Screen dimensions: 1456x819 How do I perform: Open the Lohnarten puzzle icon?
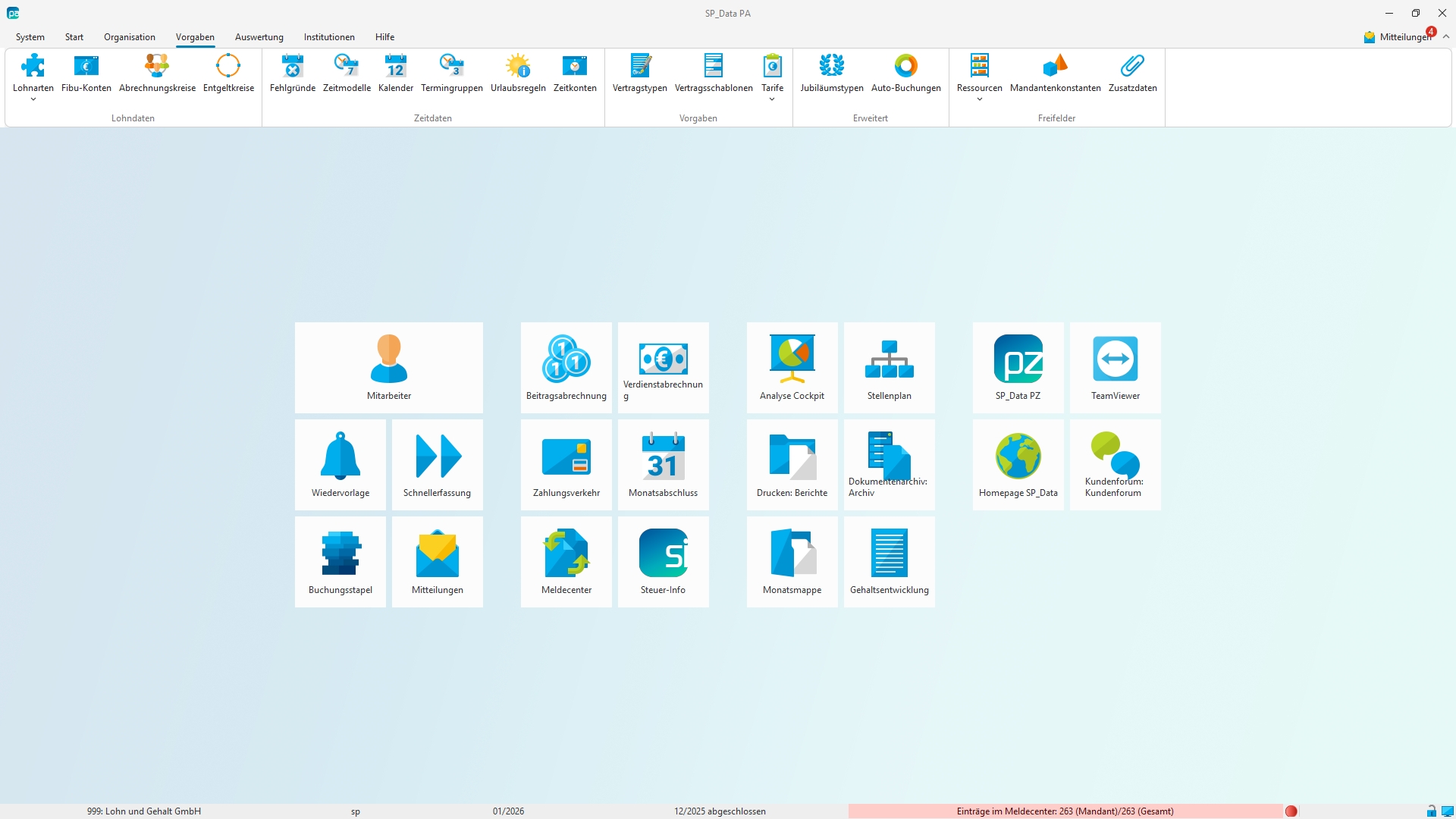coord(33,67)
